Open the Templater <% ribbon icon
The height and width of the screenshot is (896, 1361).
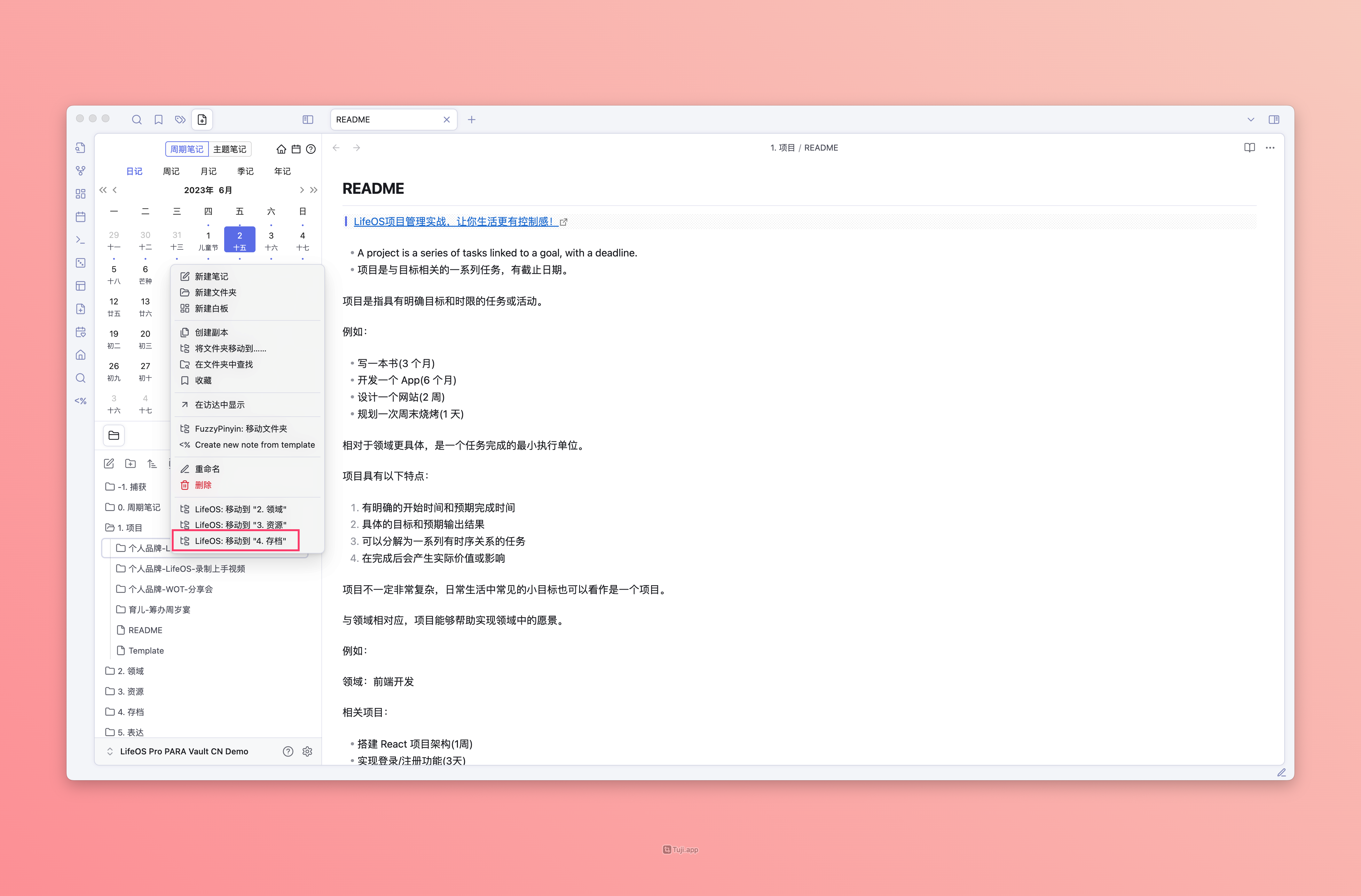pyautogui.click(x=81, y=401)
